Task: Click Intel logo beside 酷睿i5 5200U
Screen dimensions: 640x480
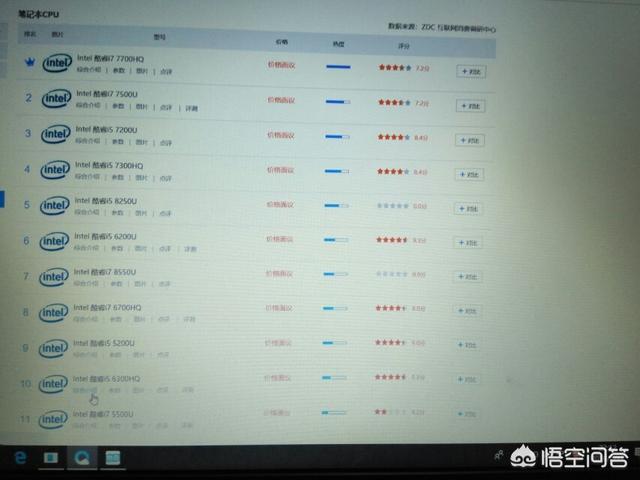Action: click(x=53, y=348)
